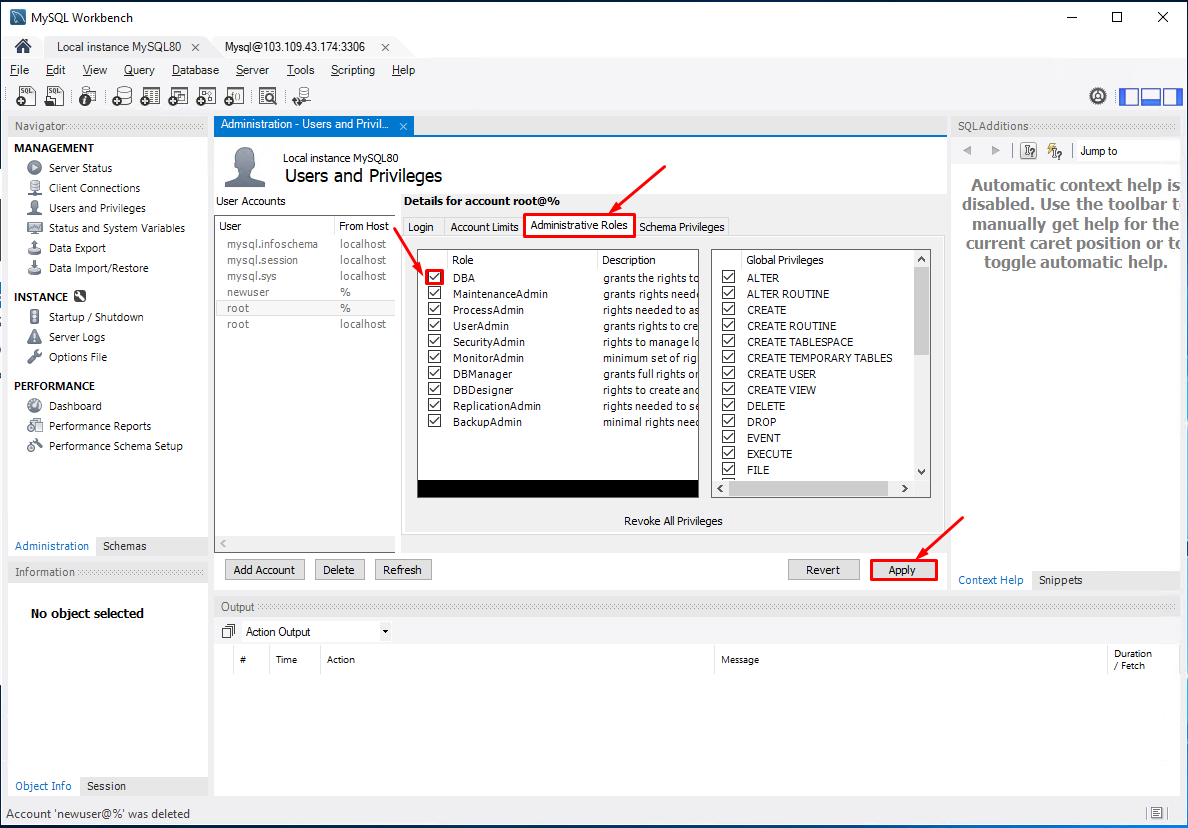Screen dimensions: 1188x828
Task: Toggle automatic context help icon
Action: [1055, 151]
